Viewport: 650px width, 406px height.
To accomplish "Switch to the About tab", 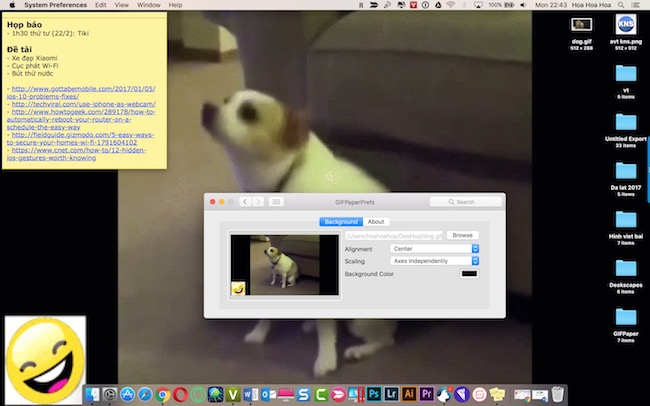I will tap(376, 222).
